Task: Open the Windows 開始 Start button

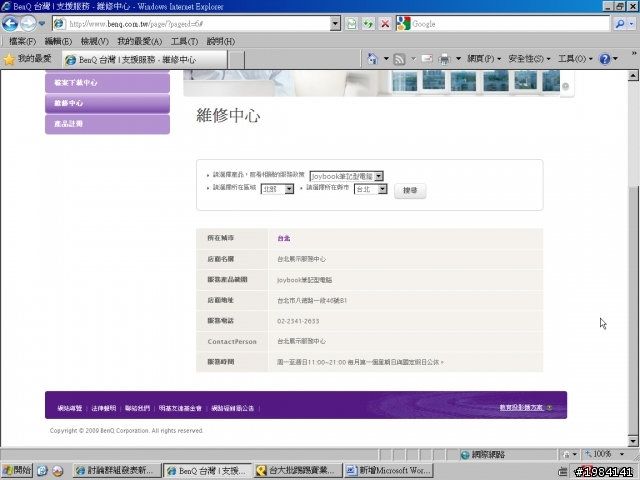Action: pos(17,470)
